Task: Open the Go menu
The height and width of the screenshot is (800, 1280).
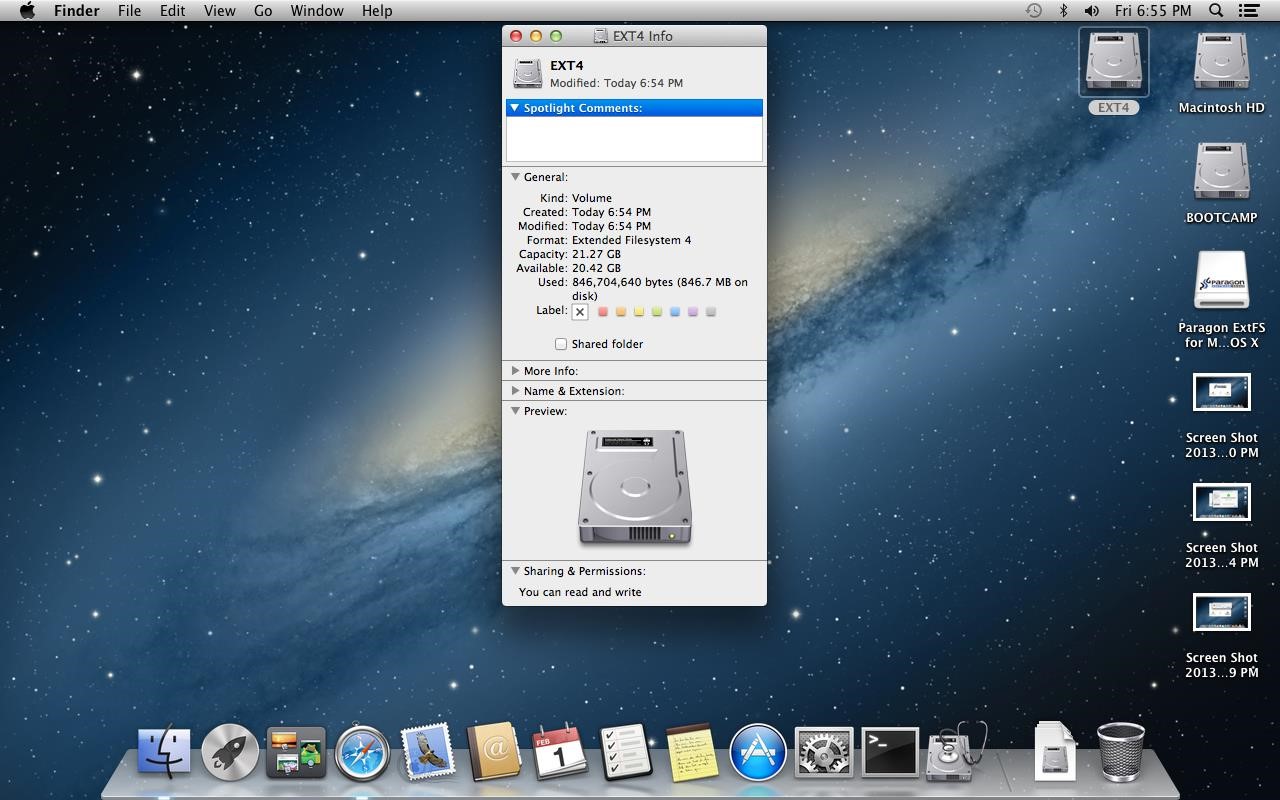Action: [263, 10]
